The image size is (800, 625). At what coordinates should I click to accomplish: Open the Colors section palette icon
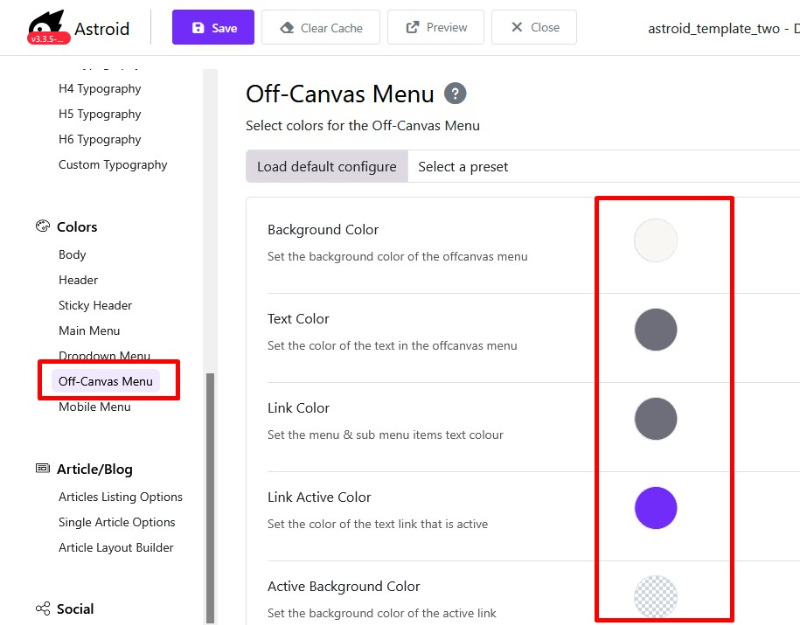click(x=43, y=227)
